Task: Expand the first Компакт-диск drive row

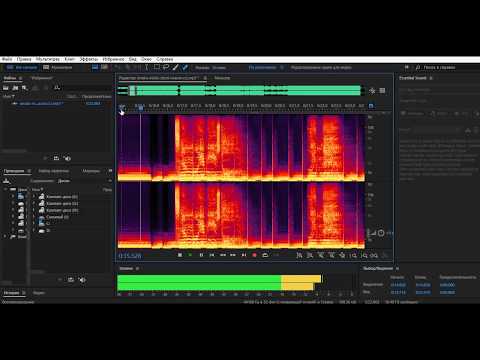Action: [34, 197]
